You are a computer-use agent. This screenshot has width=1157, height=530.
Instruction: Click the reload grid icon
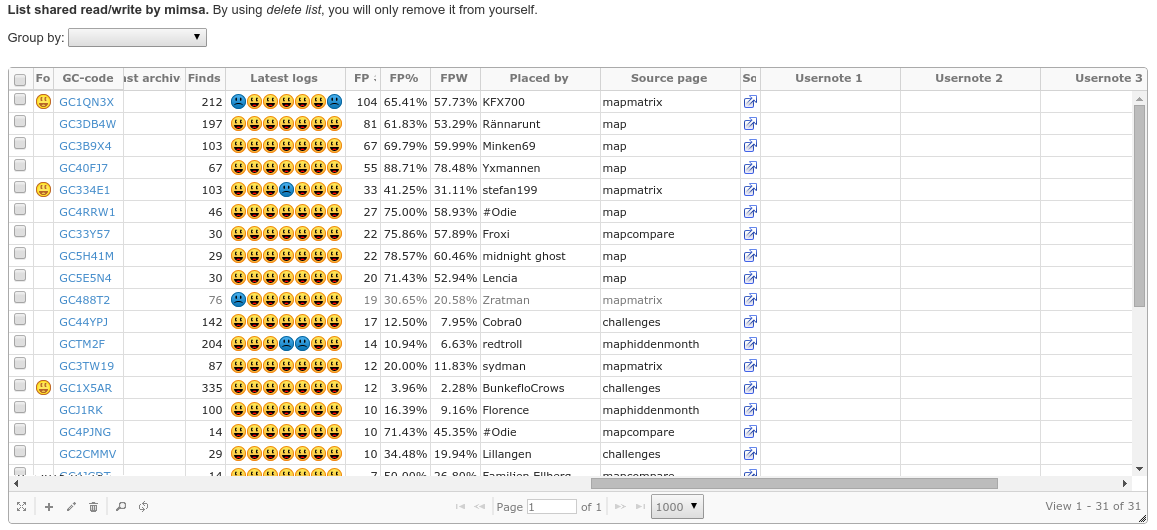tap(143, 507)
